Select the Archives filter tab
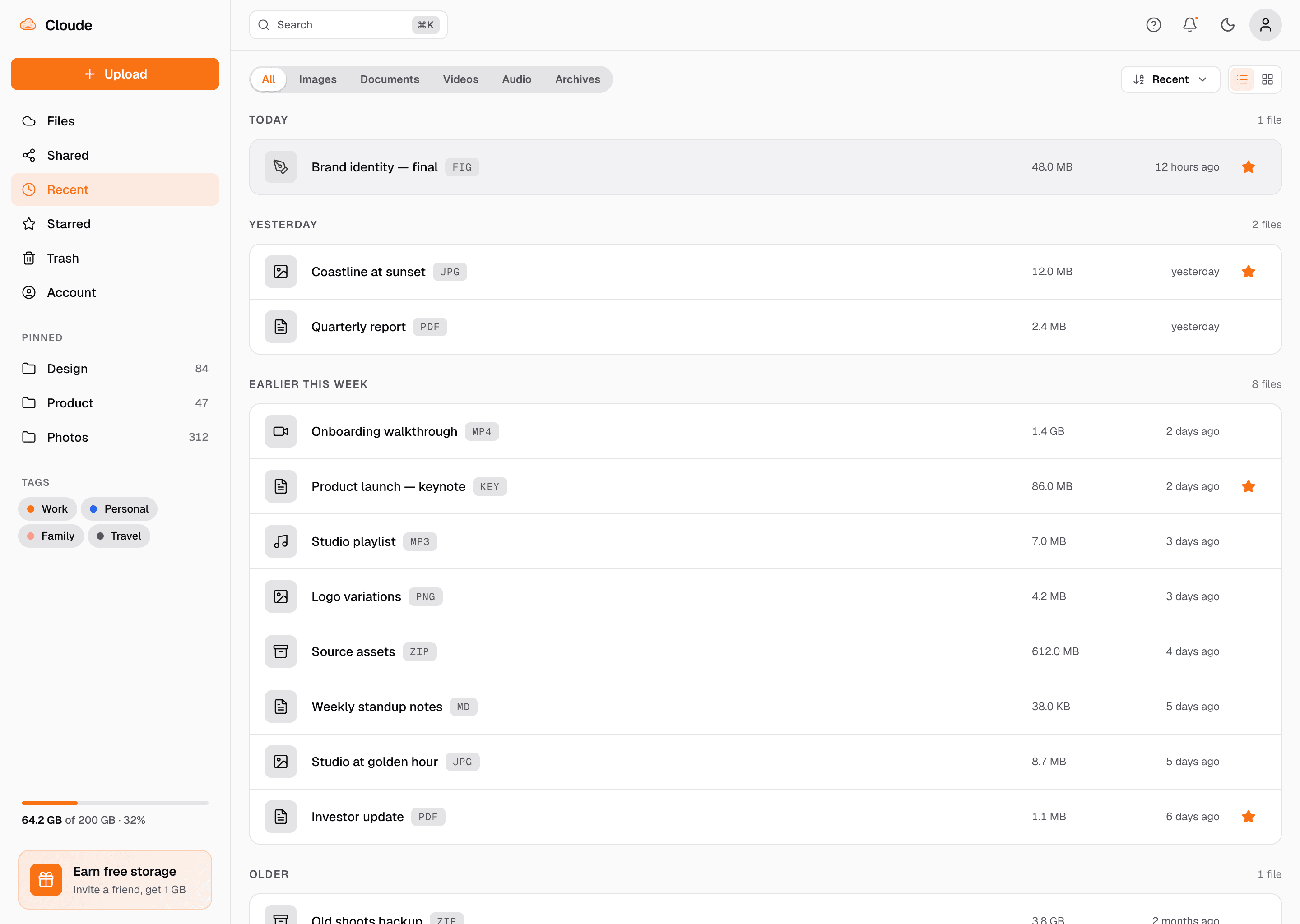This screenshot has height=924, width=1300. pyautogui.click(x=578, y=80)
